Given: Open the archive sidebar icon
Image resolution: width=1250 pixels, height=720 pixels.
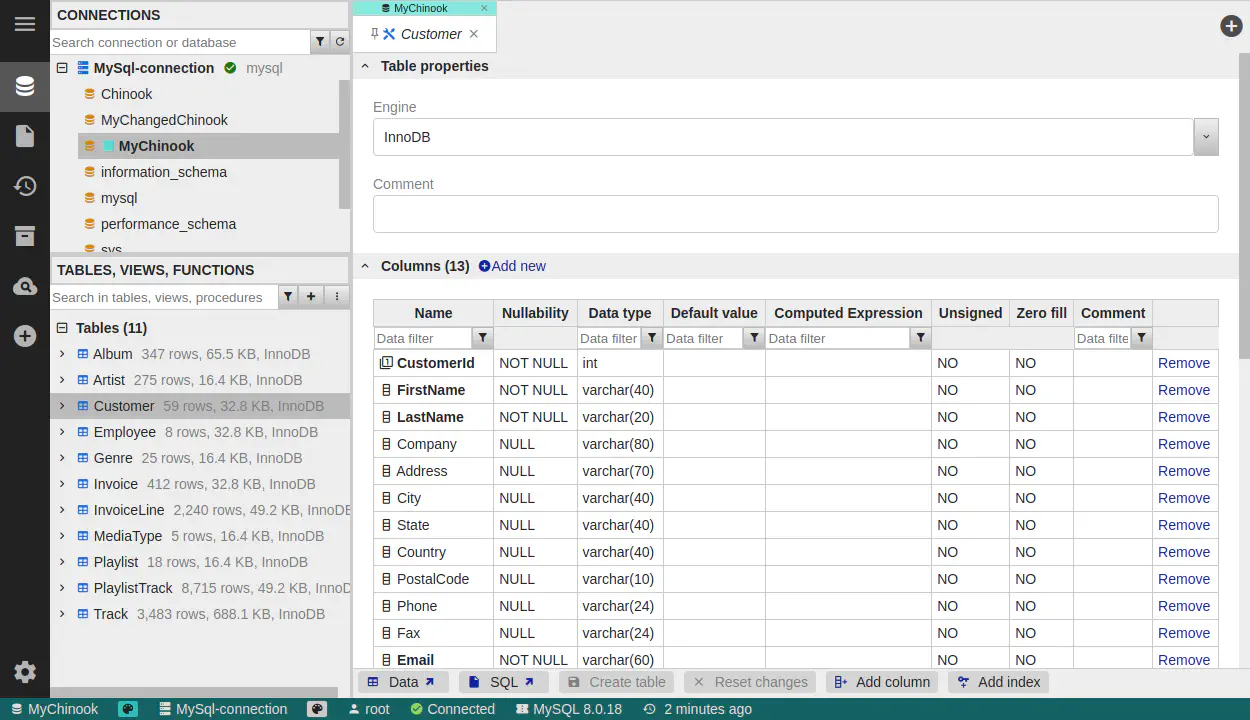Looking at the screenshot, I should coord(25,236).
